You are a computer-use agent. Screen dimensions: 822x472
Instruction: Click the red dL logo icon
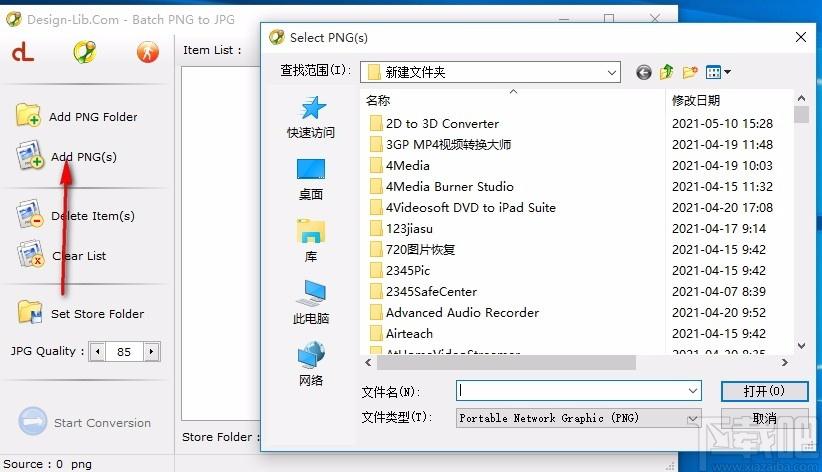pyautogui.click(x=23, y=52)
